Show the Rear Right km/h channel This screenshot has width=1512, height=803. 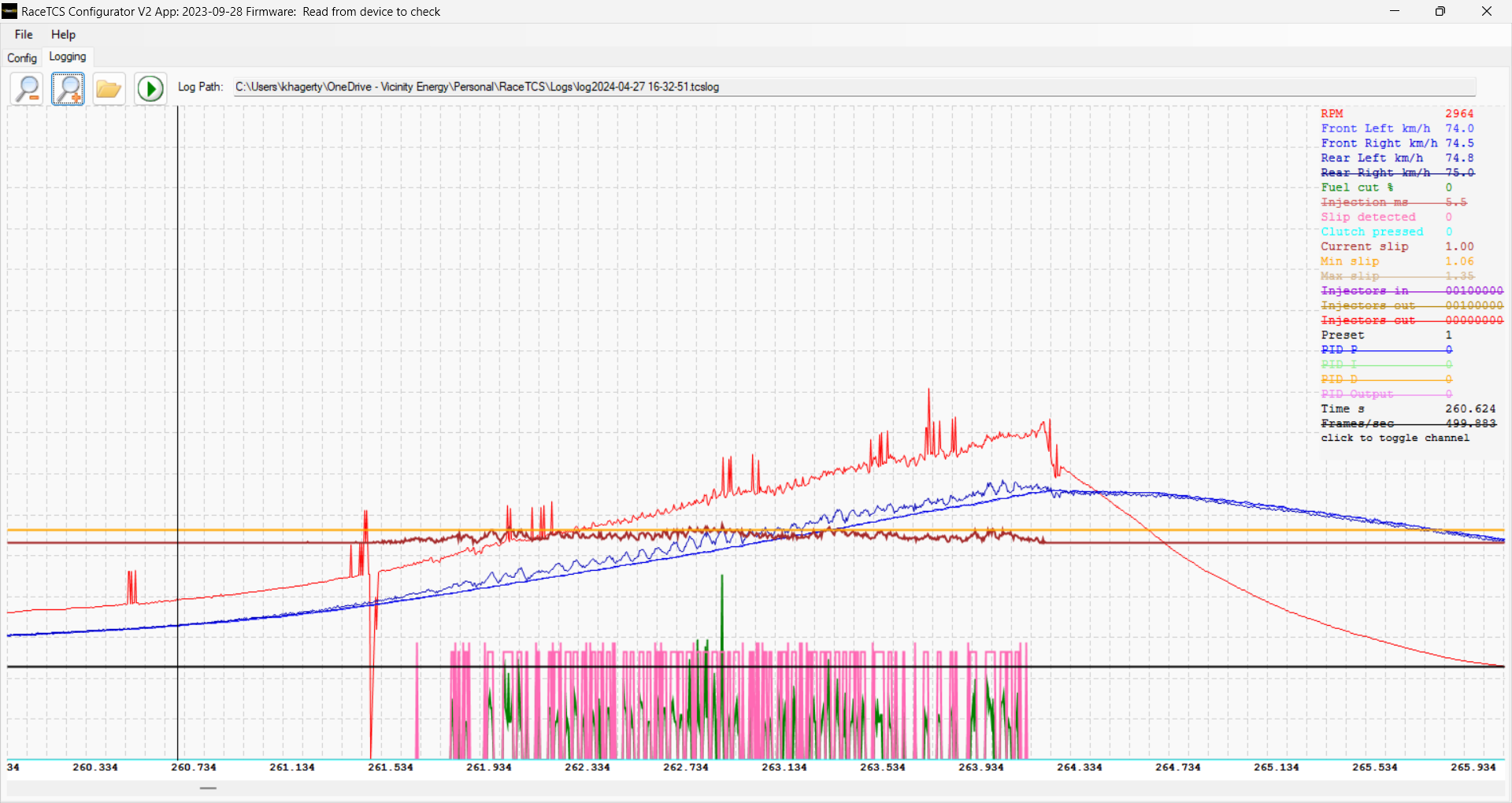[x=1397, y=172]
